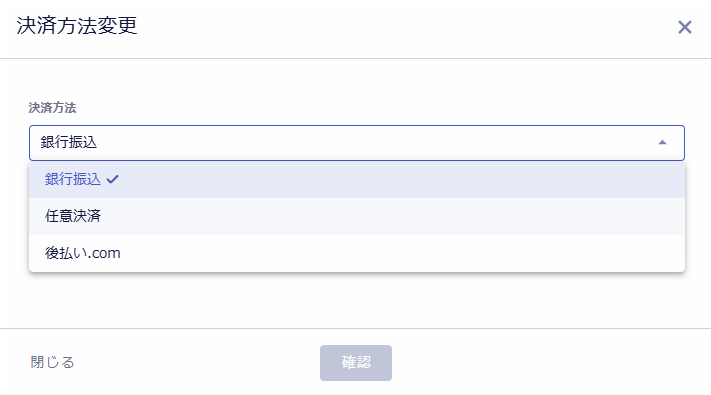Click the 決済方法 combo box field
711x395 pixels.
click(x=357, y=143)
